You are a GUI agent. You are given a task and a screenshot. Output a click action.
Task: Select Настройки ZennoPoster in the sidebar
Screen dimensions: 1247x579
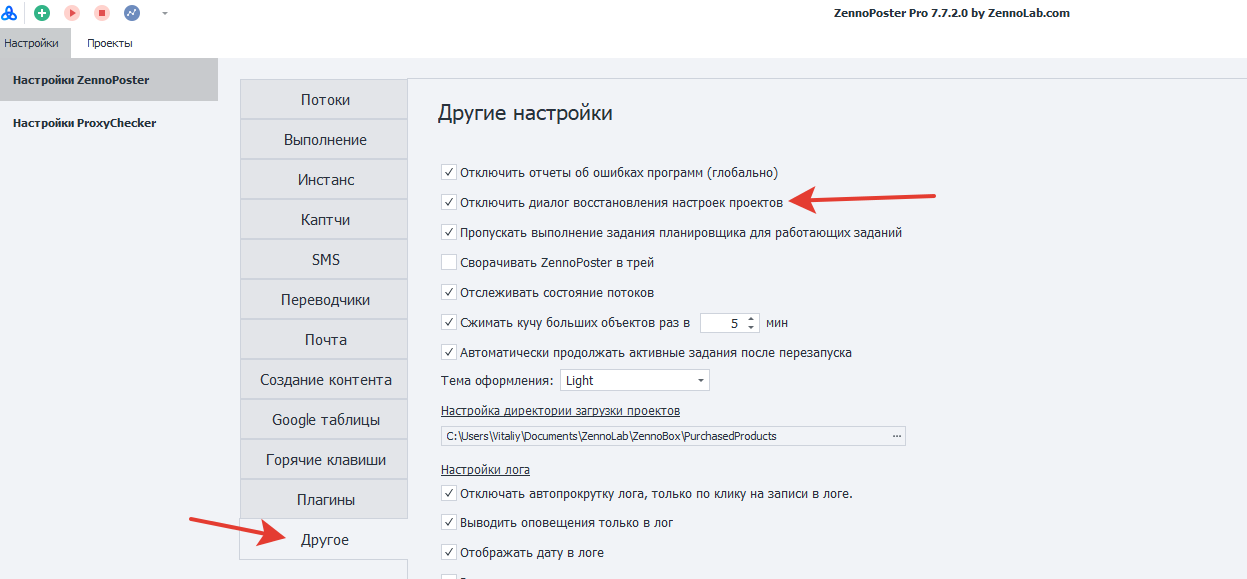[109, 80]
